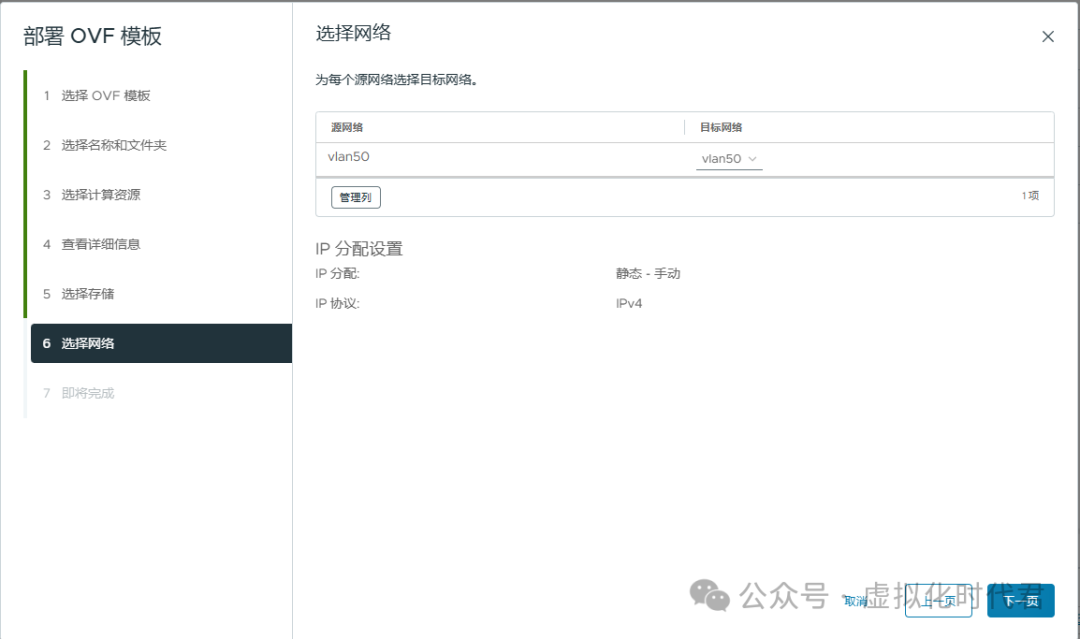1080x639 pixels.
Task: Click the IP 分配设置 section heading
Action: [358, 248]
